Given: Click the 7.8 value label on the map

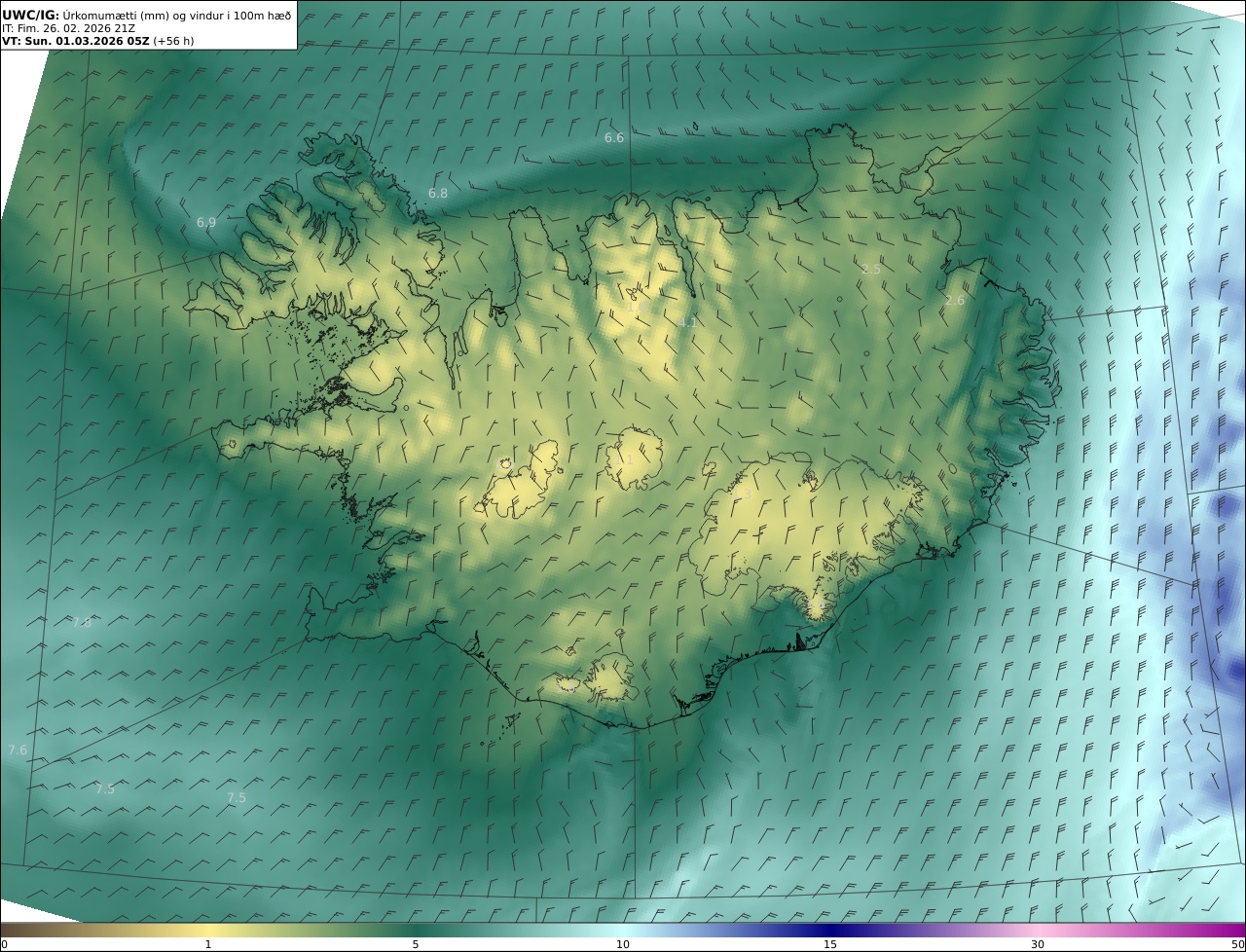Looking at the screenshot, I should pos(82,623).
